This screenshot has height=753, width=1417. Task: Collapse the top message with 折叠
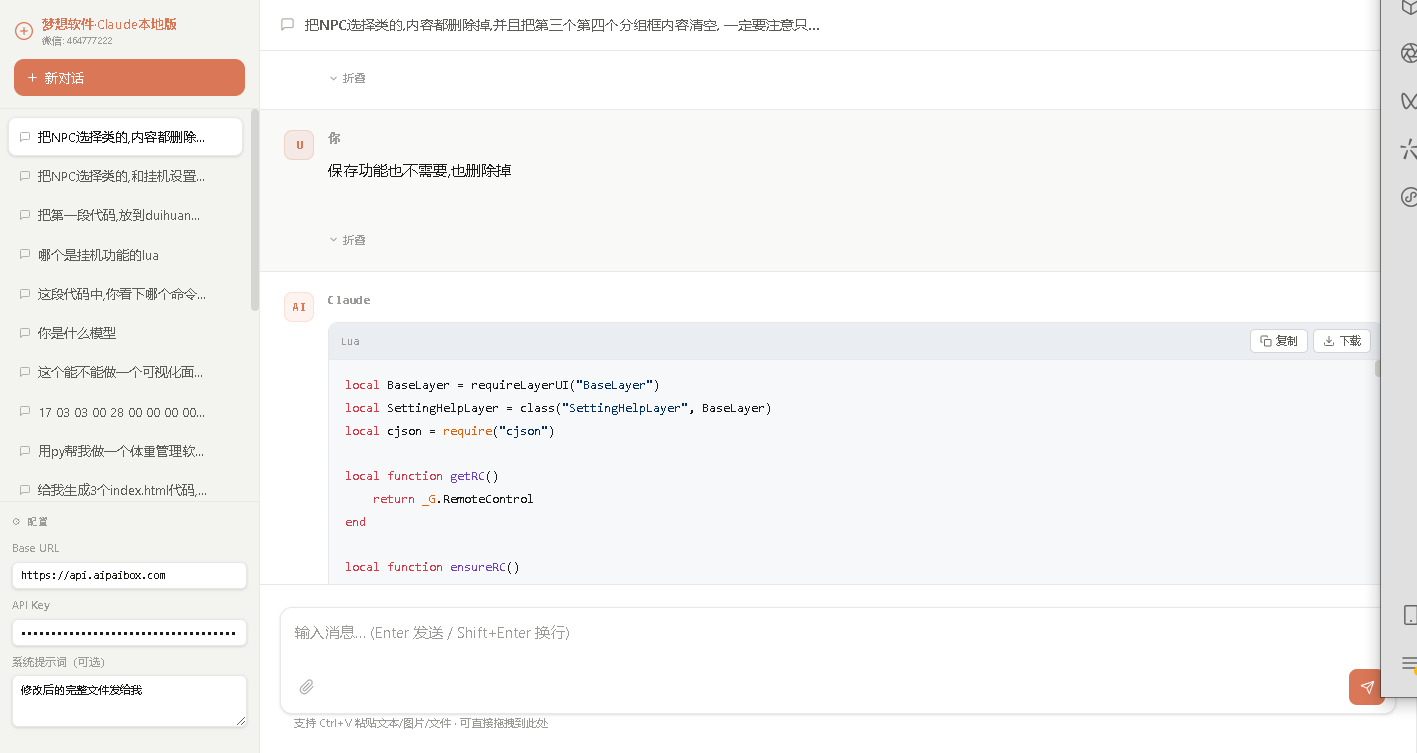pos(347,78)
